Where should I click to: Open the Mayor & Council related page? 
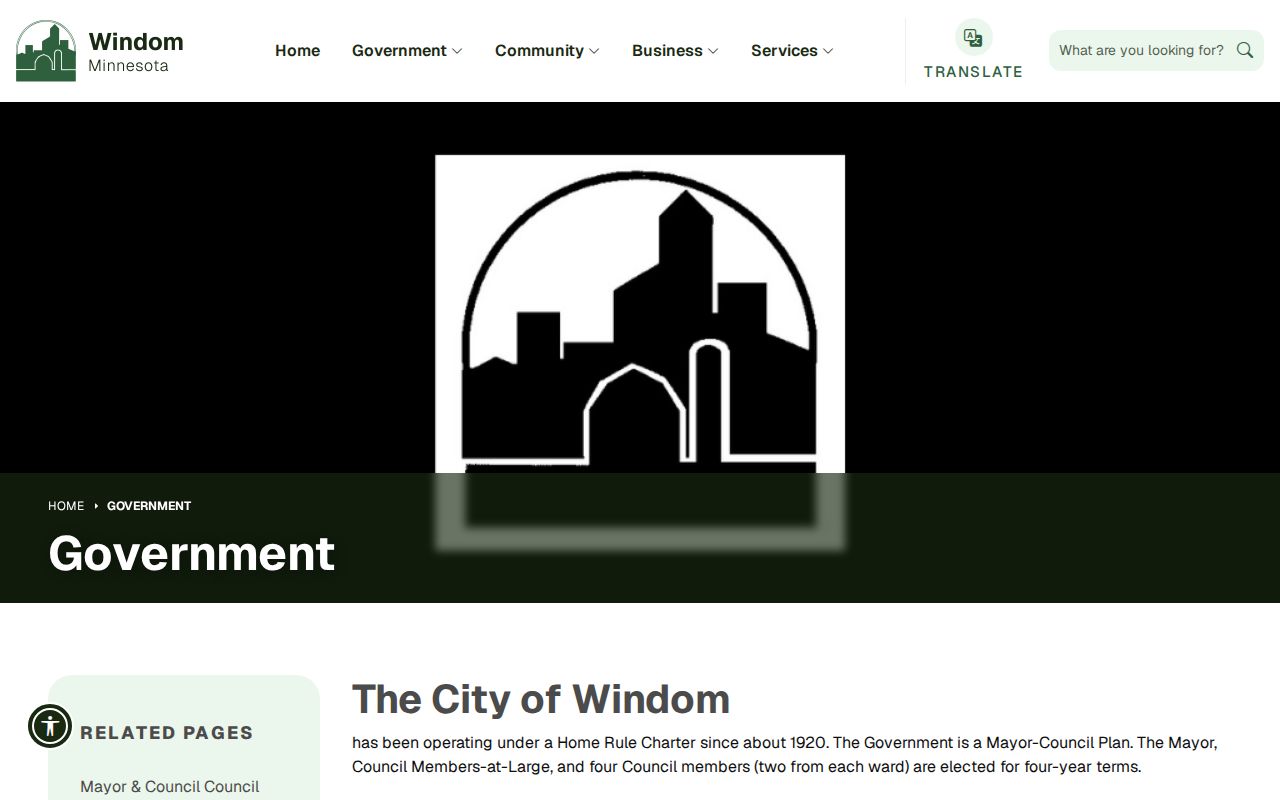170,787
